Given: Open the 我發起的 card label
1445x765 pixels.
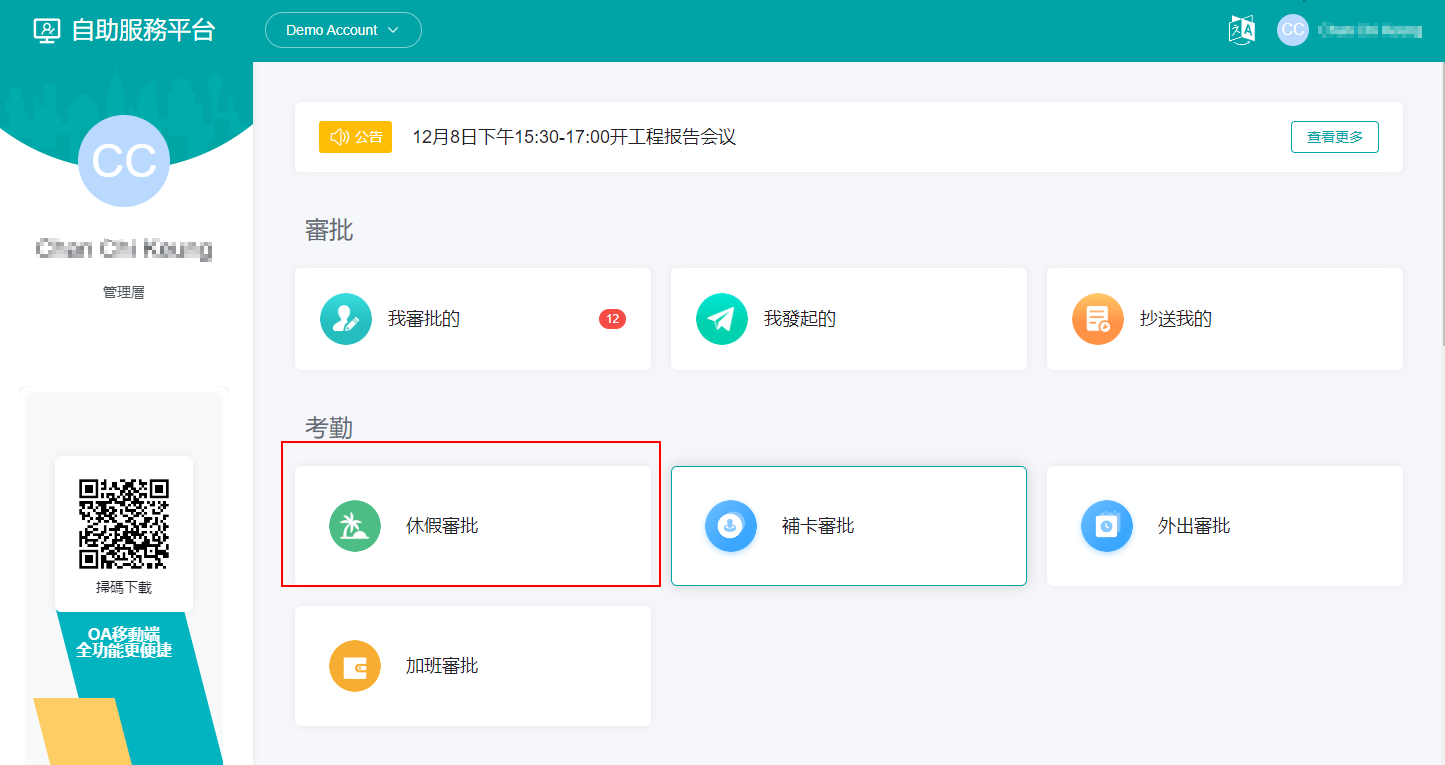Looking at the screenshot, I should point(800,319).
